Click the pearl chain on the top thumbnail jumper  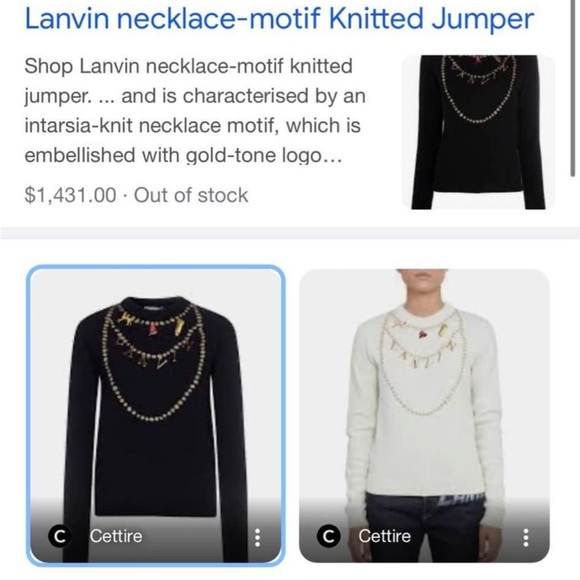pyautogui.click(x=478, y=89)
